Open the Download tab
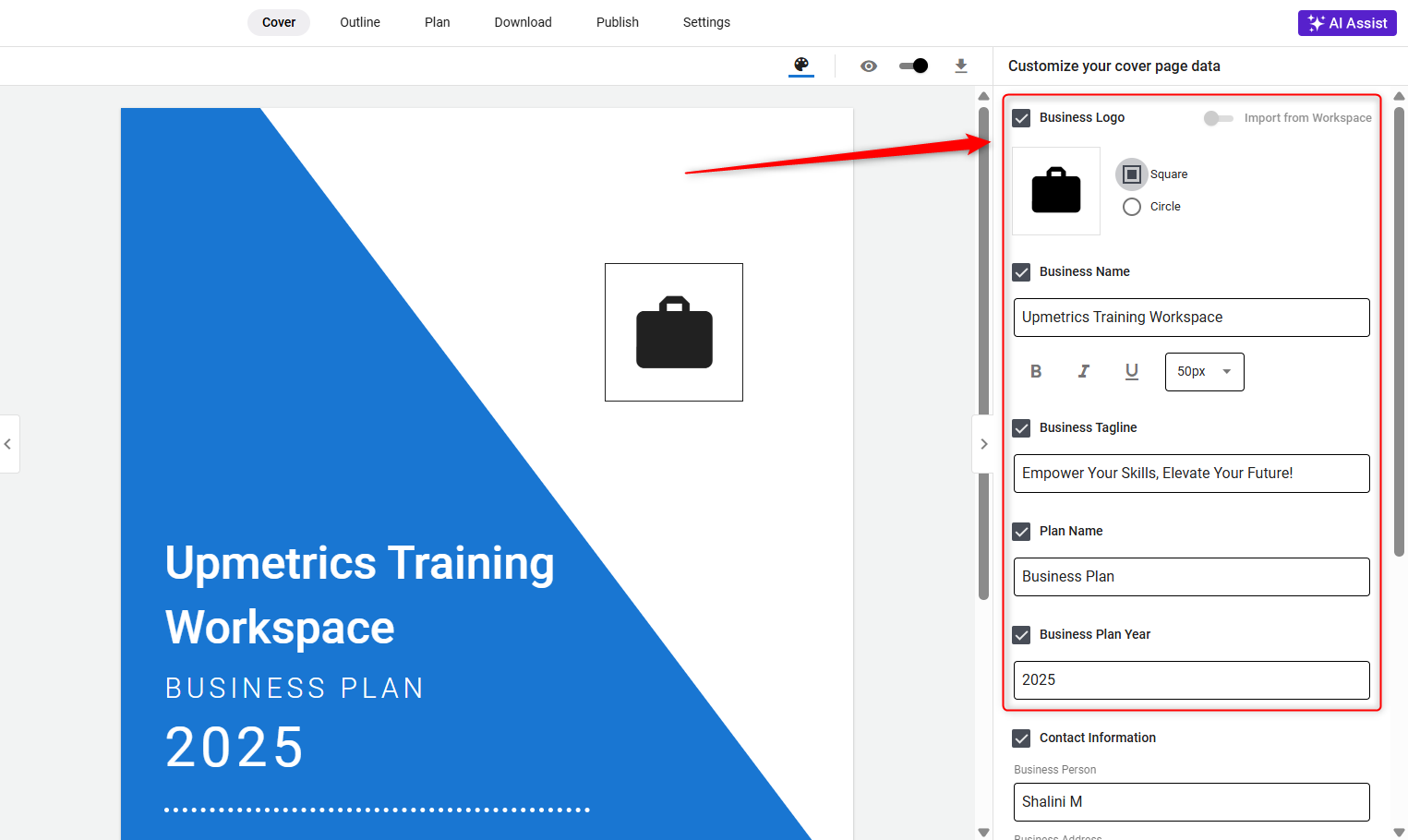This screenshot has height=840, width=1408. (523, 22)
